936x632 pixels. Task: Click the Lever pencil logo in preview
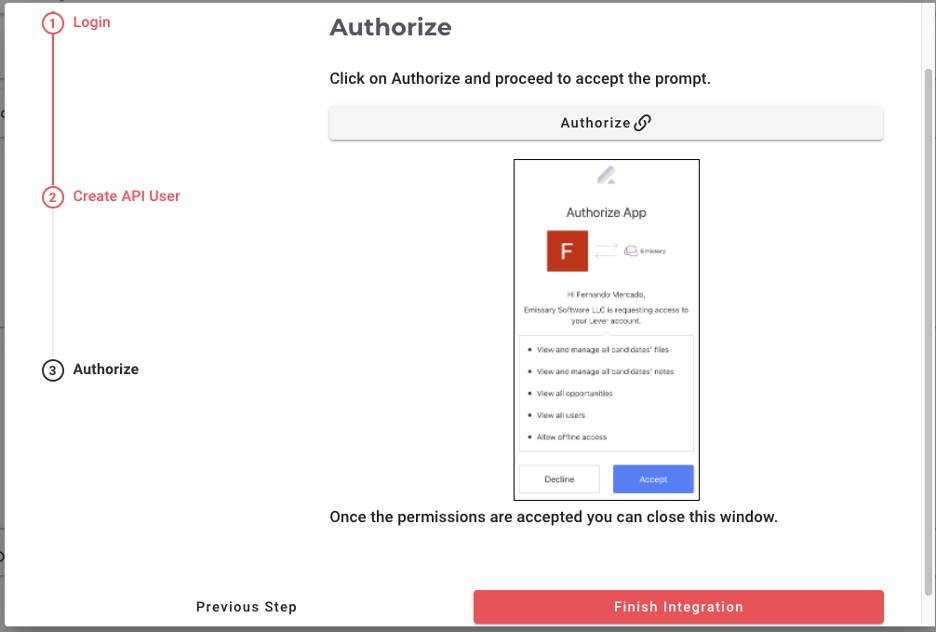pyautogui.click(x=606, y=175)
